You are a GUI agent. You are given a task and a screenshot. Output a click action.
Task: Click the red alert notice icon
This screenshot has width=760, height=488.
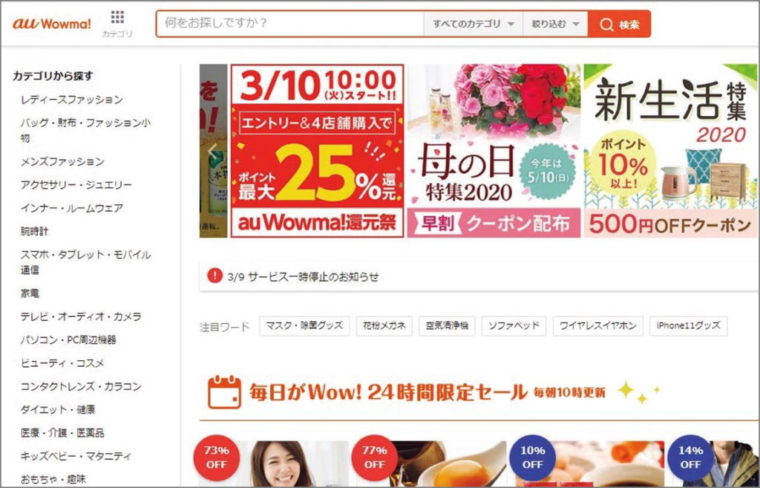point(214,276)
